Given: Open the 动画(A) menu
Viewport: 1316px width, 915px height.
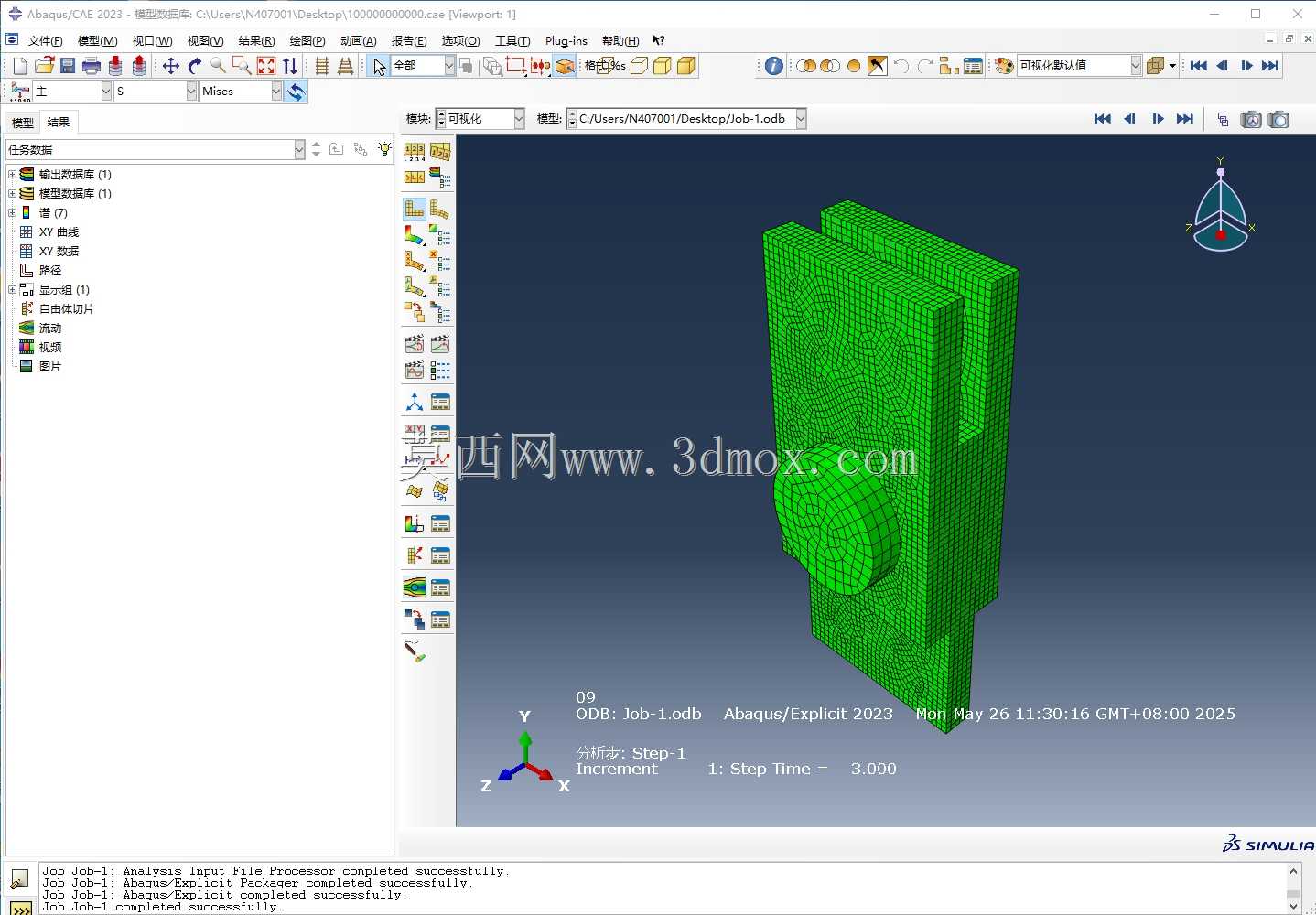Looking at the screenshot, I should point(358,40).
